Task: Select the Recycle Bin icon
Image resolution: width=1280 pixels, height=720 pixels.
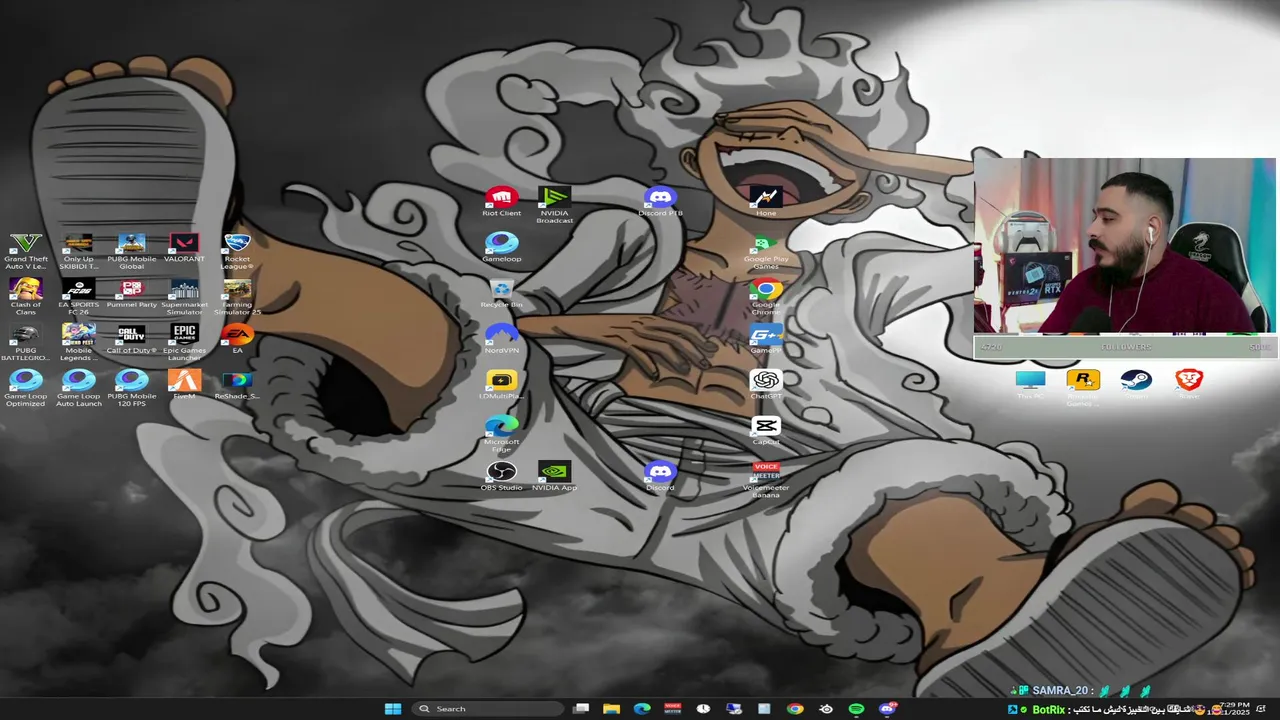Action: click(x=501, y=294)
